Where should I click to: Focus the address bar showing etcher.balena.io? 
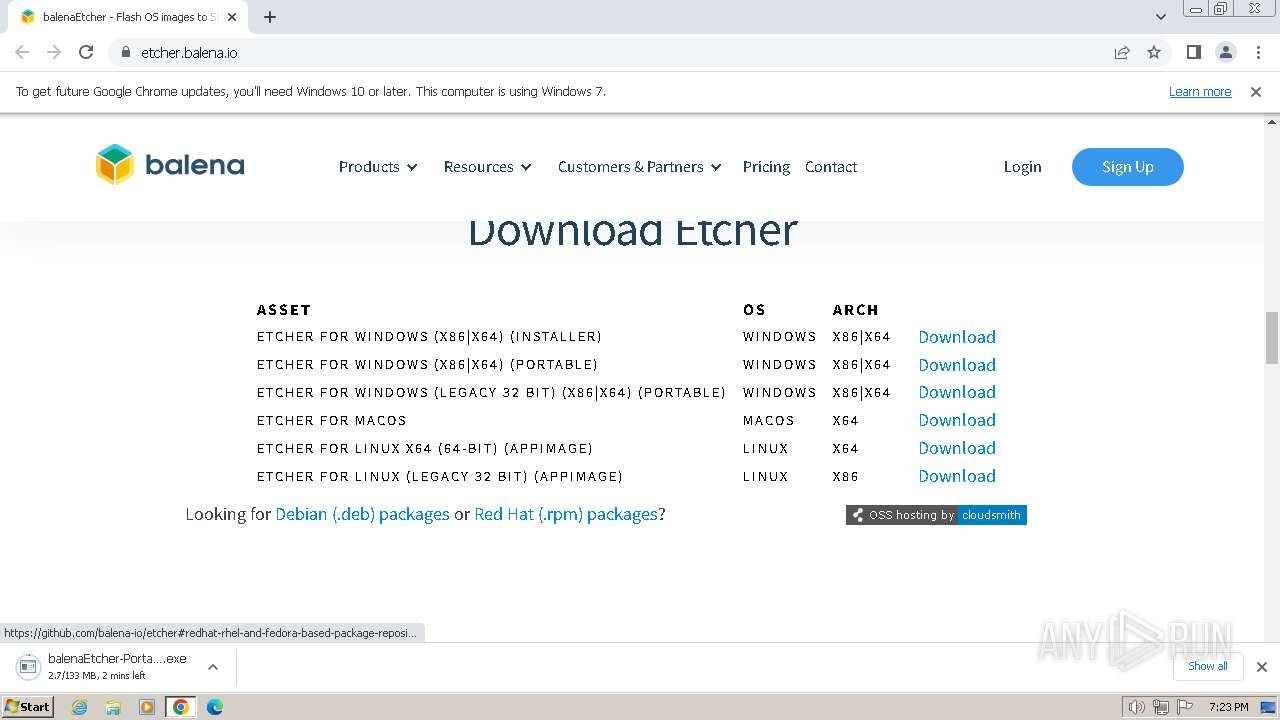(610, 52)
